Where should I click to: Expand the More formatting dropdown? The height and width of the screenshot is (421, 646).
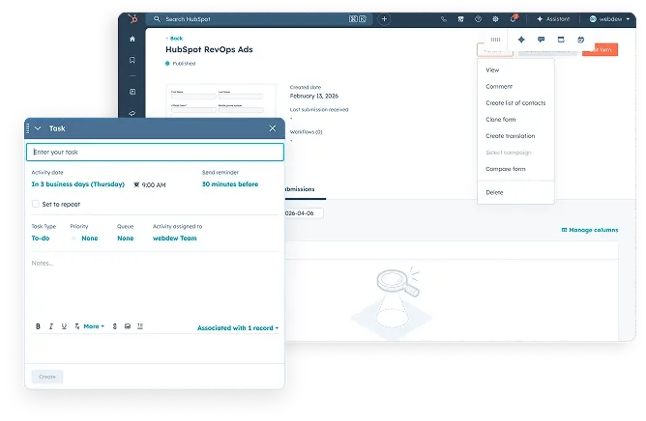(x=94, y=326)
